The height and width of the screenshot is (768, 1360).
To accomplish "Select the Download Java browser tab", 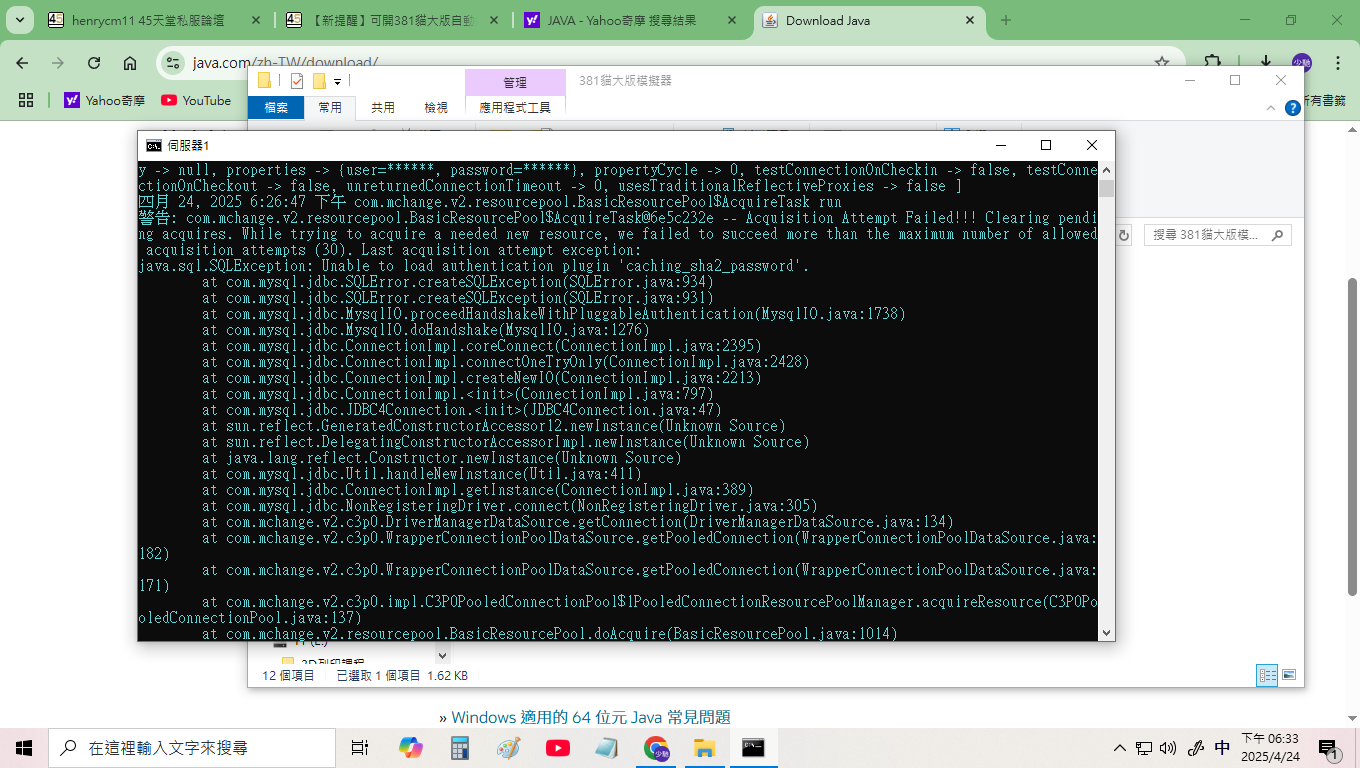I will click(868, 20).
